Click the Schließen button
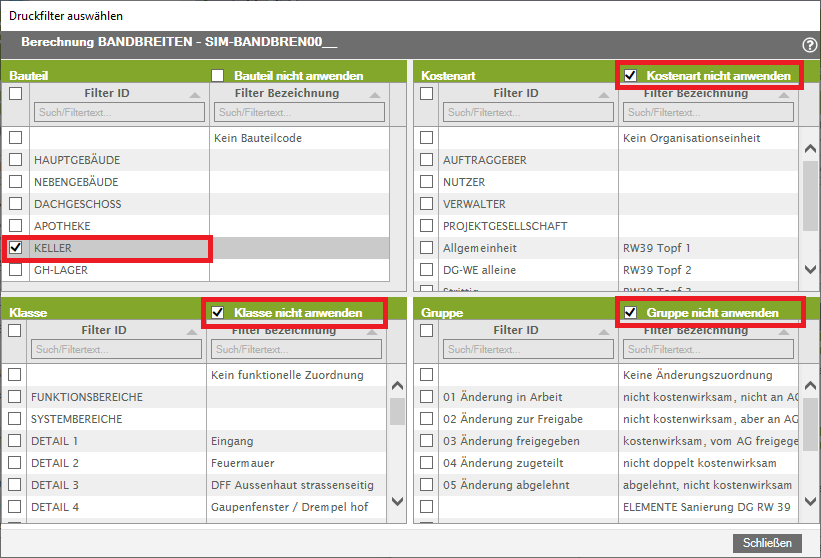 click(x=767, y=543)
